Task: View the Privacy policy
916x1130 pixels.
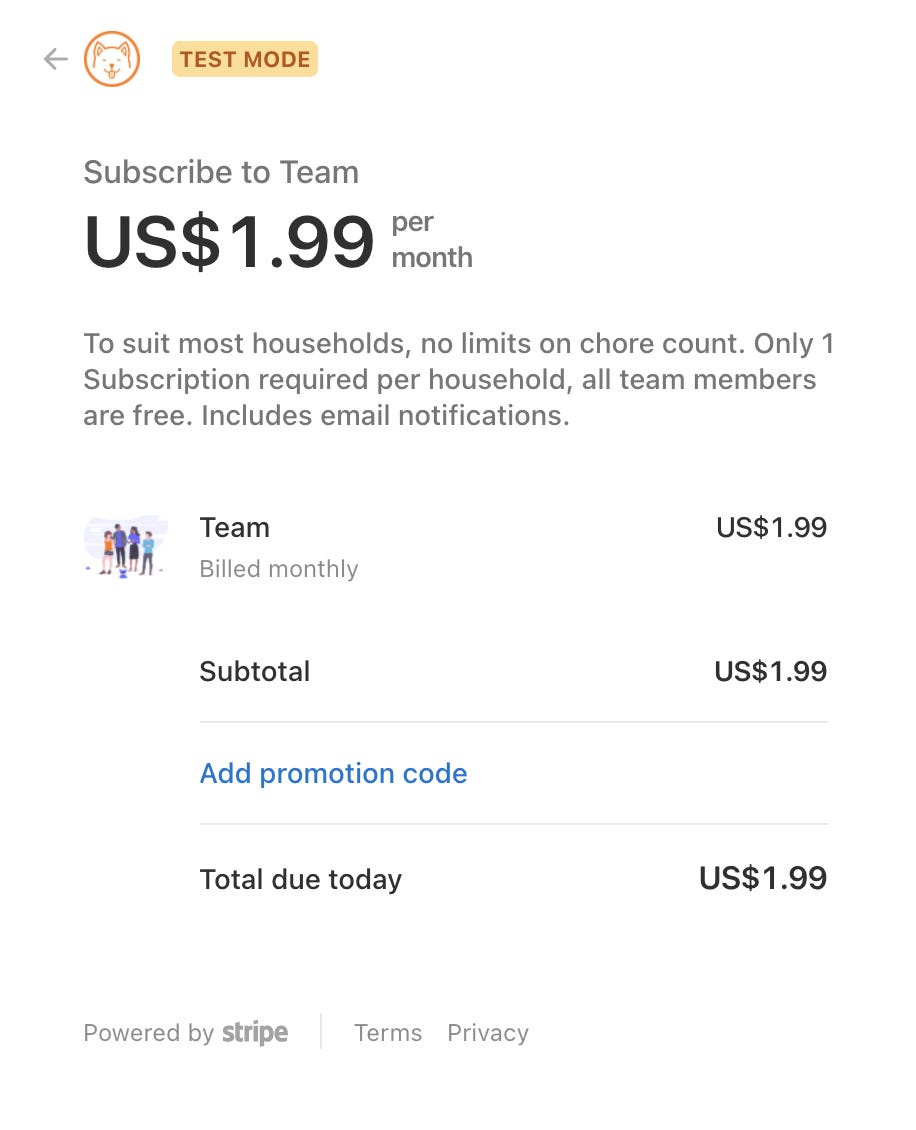Action: (488, 1033)
